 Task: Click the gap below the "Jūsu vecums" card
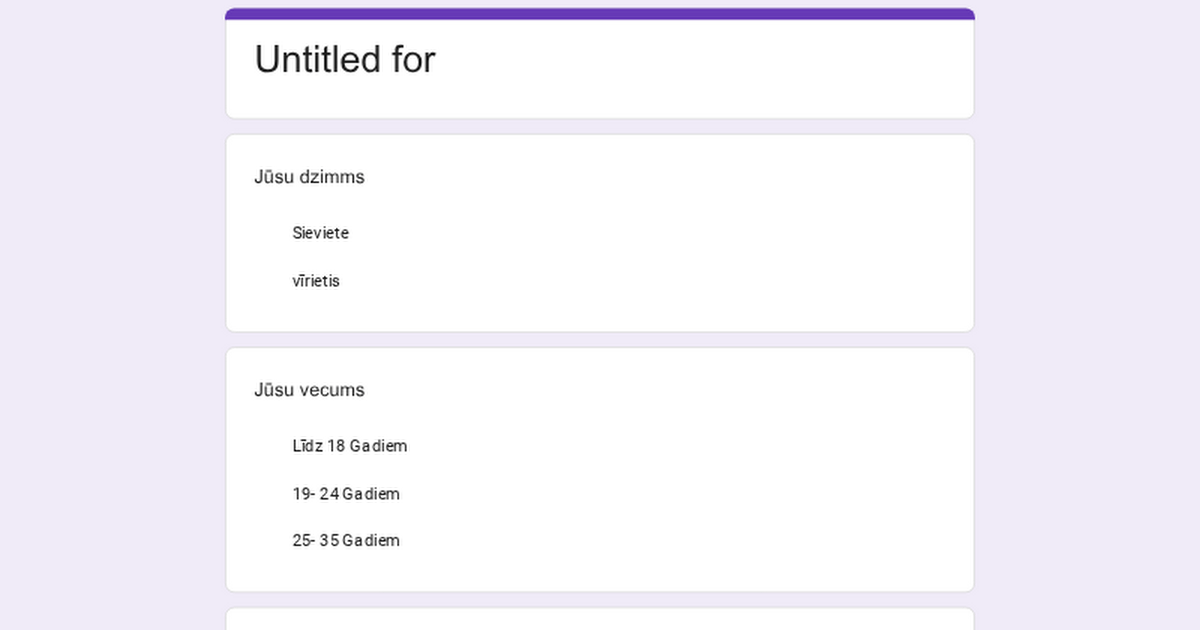[600, 600]
